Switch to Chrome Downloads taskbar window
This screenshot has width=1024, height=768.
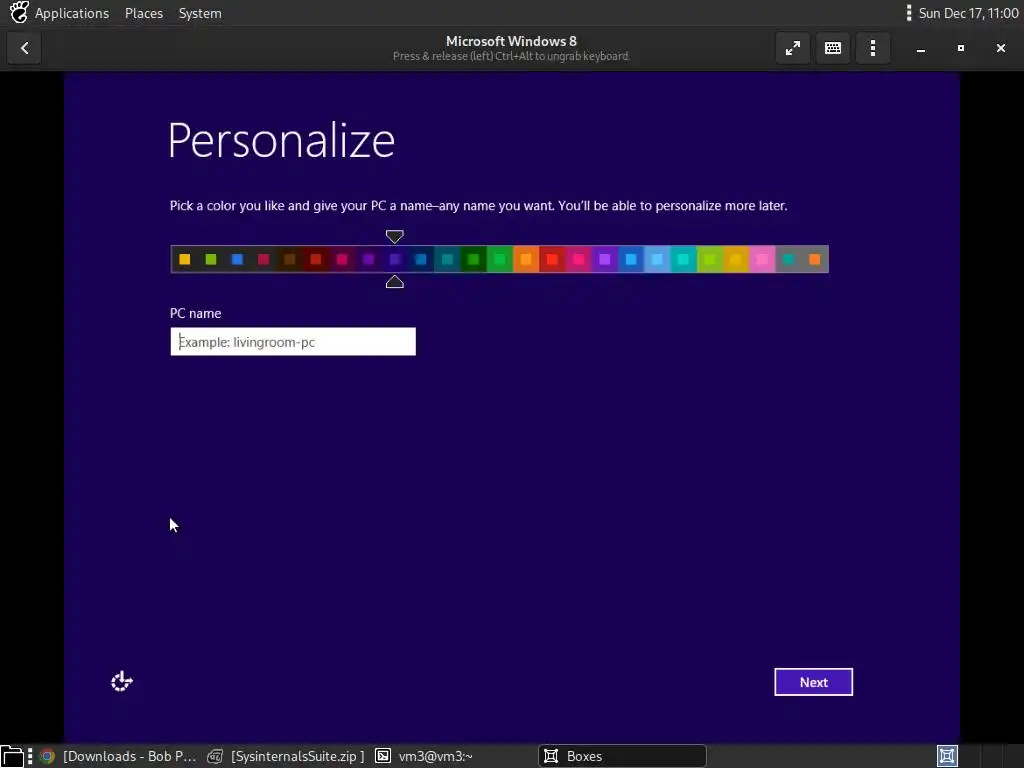118,756
